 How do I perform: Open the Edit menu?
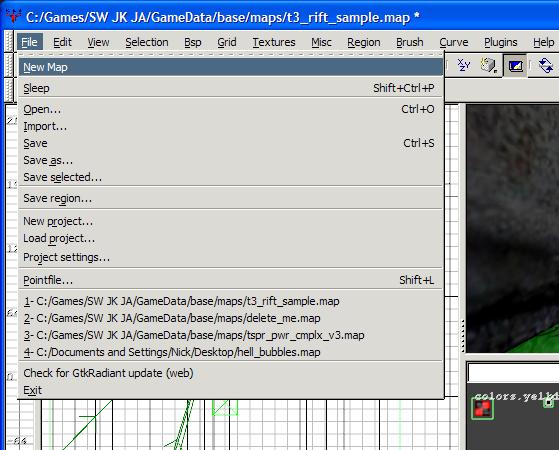click(62, 42)
